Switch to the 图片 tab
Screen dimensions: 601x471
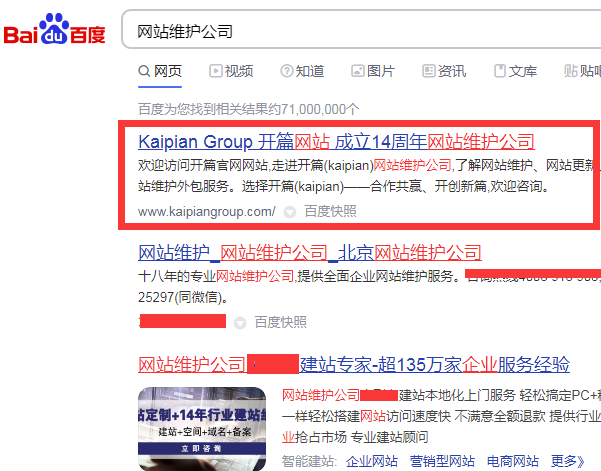tap(373, 71)
